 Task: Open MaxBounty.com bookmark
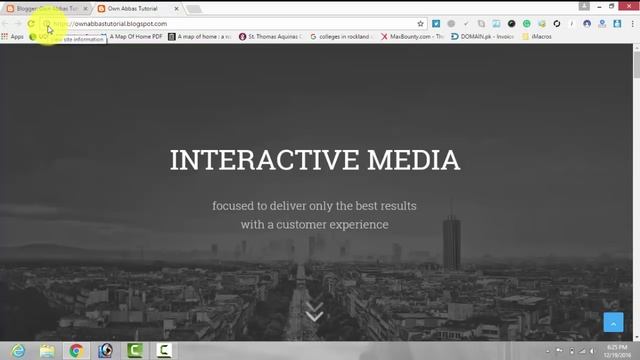pos(413,37)
